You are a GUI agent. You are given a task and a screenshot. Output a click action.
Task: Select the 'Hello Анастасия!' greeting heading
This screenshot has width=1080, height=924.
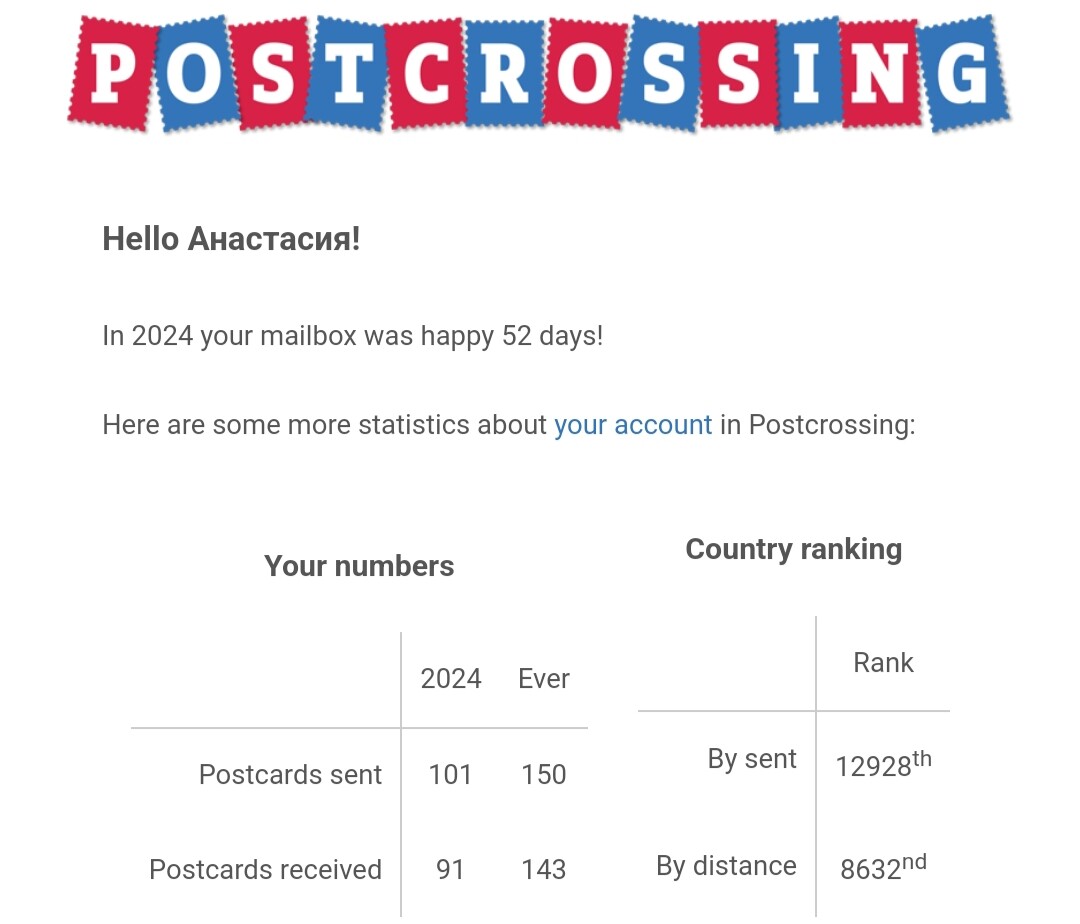click(231, 239)
